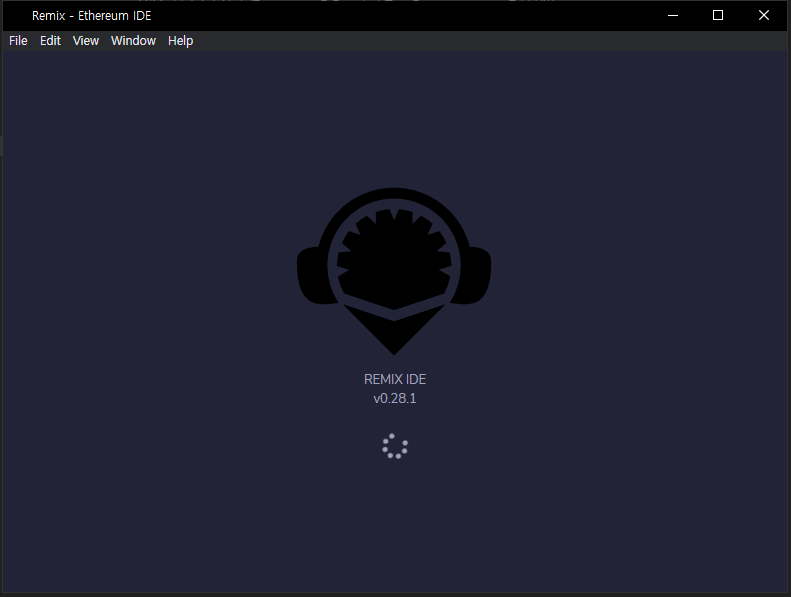Open the Help menu
This screenshot has height=597, width=791.
(181, 41)
